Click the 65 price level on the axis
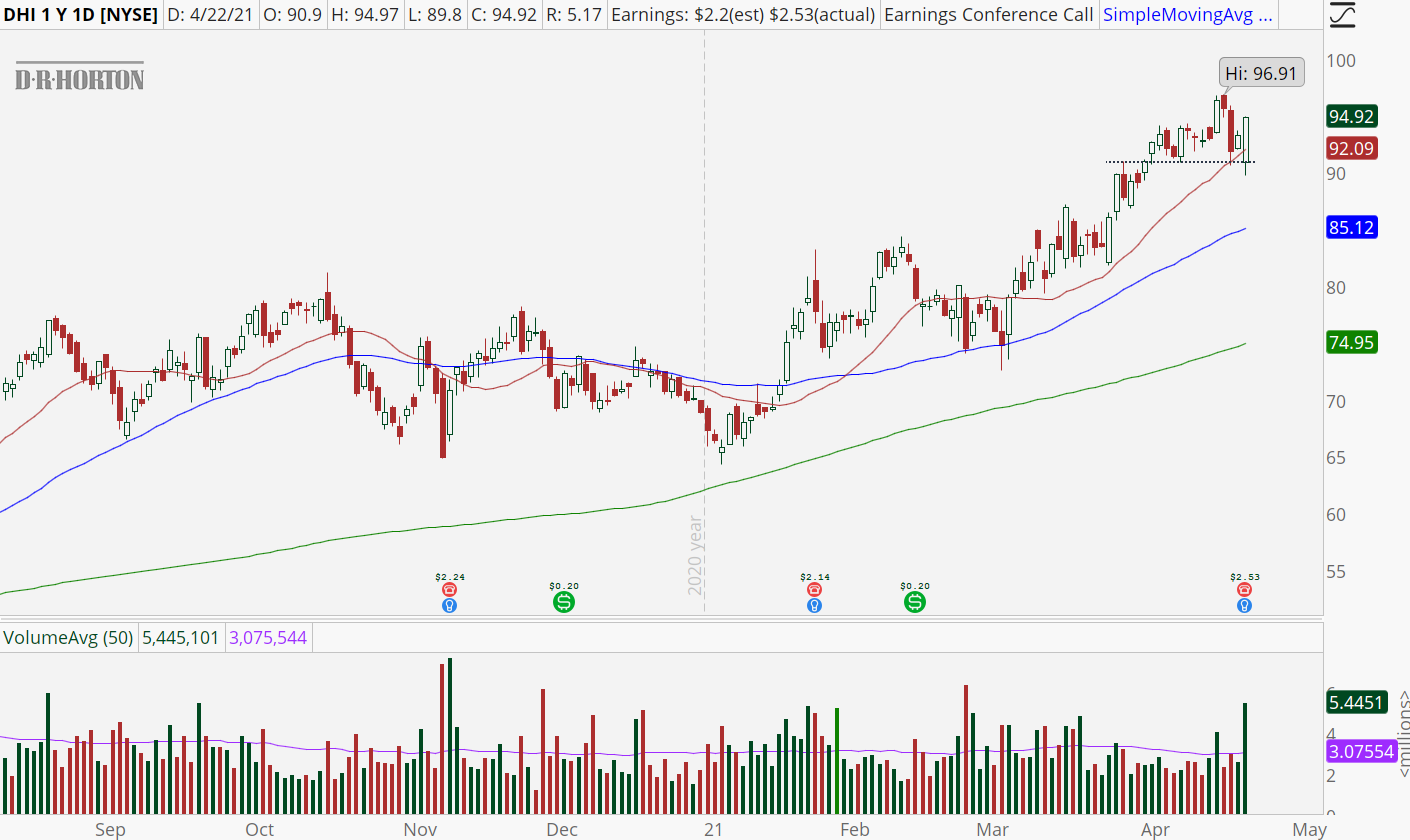The width and height of the screenshot is (1410, 840). click(x=1337, y=458)
